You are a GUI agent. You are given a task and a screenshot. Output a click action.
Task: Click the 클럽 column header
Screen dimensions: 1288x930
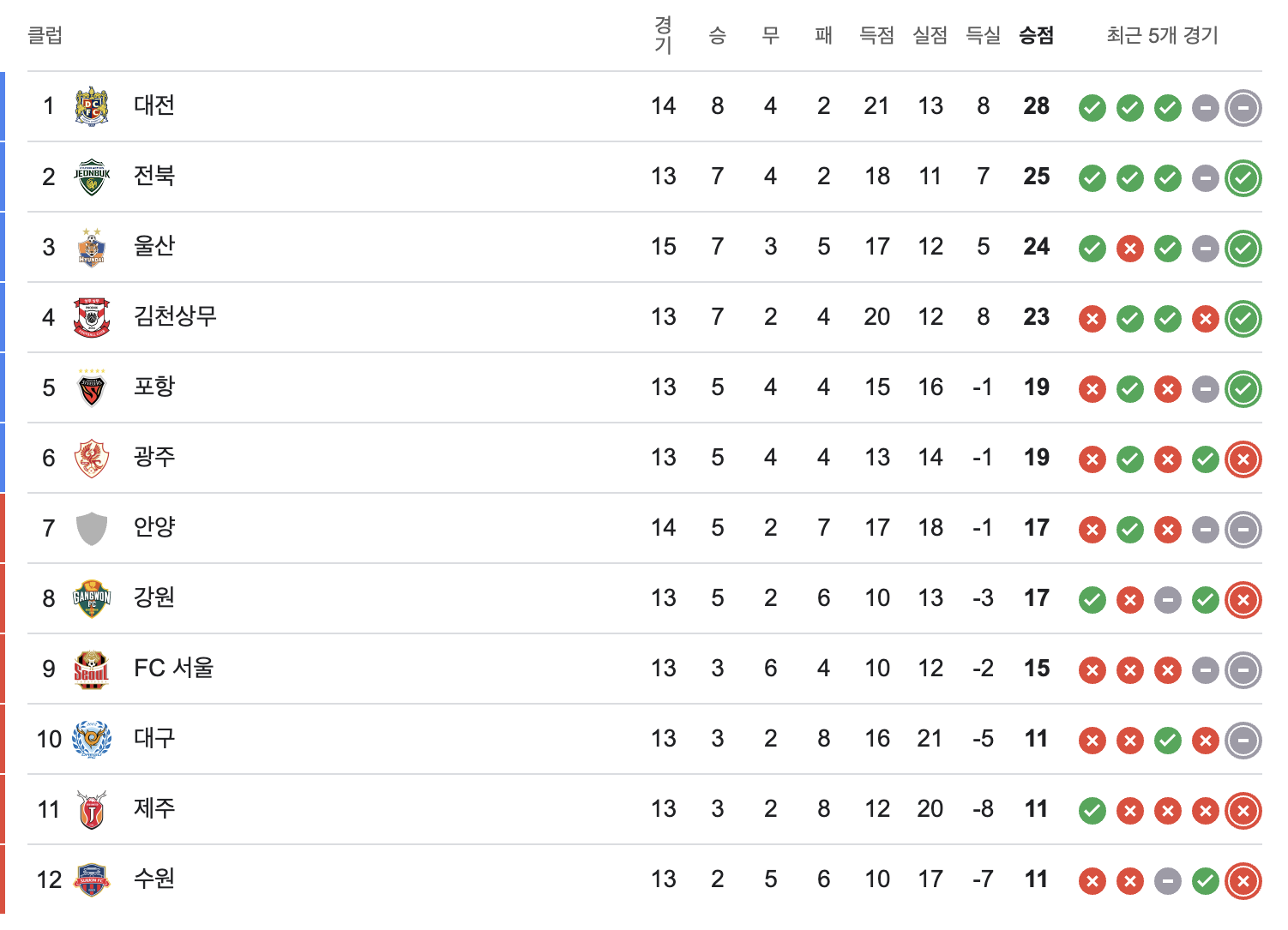45,35
